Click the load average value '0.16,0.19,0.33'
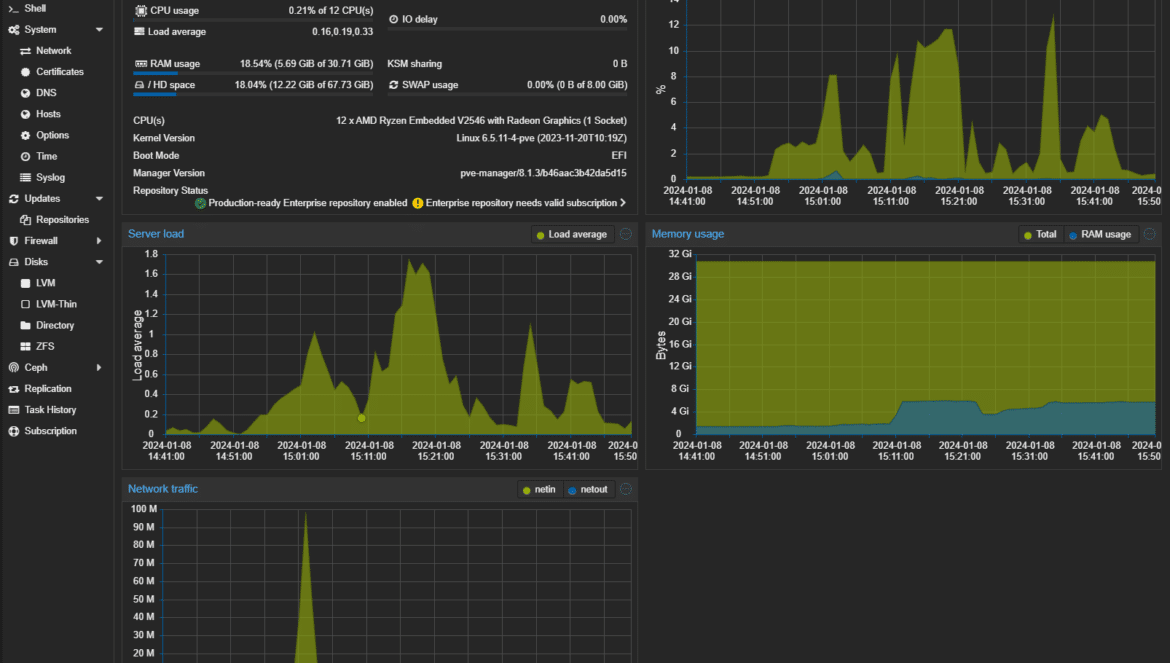 [x=342, y=32]
